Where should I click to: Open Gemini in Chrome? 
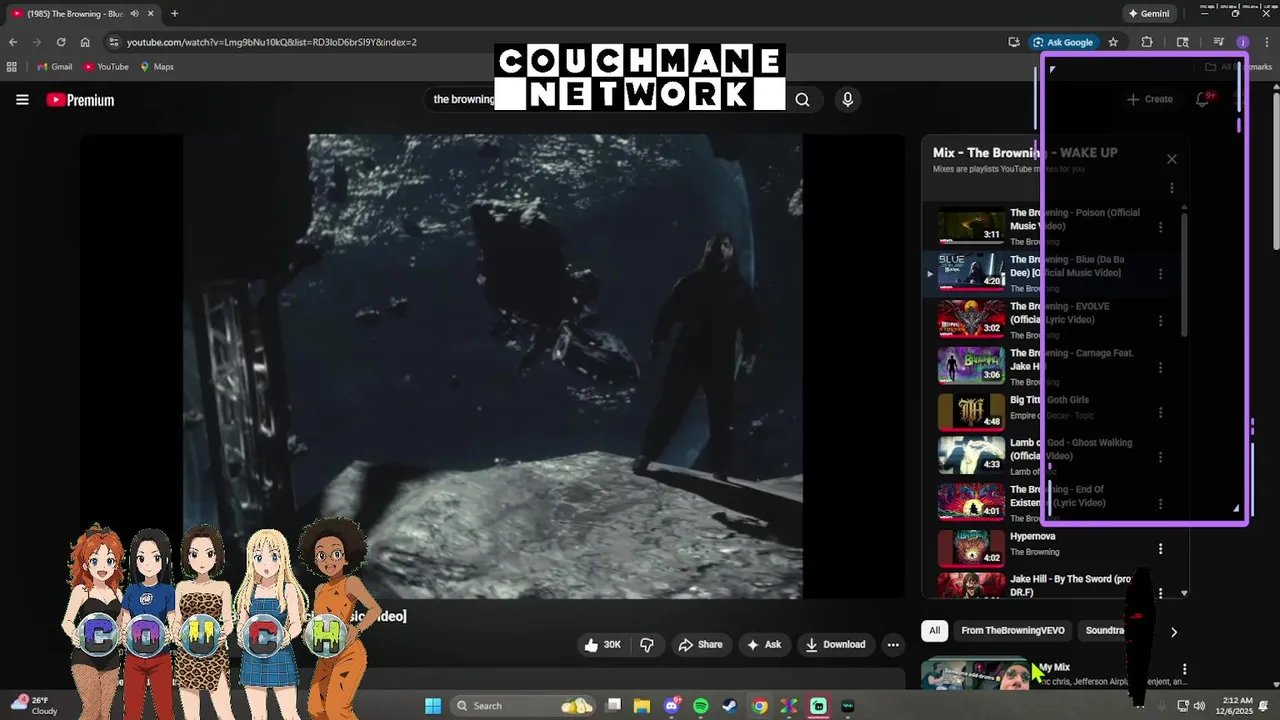1149,14
